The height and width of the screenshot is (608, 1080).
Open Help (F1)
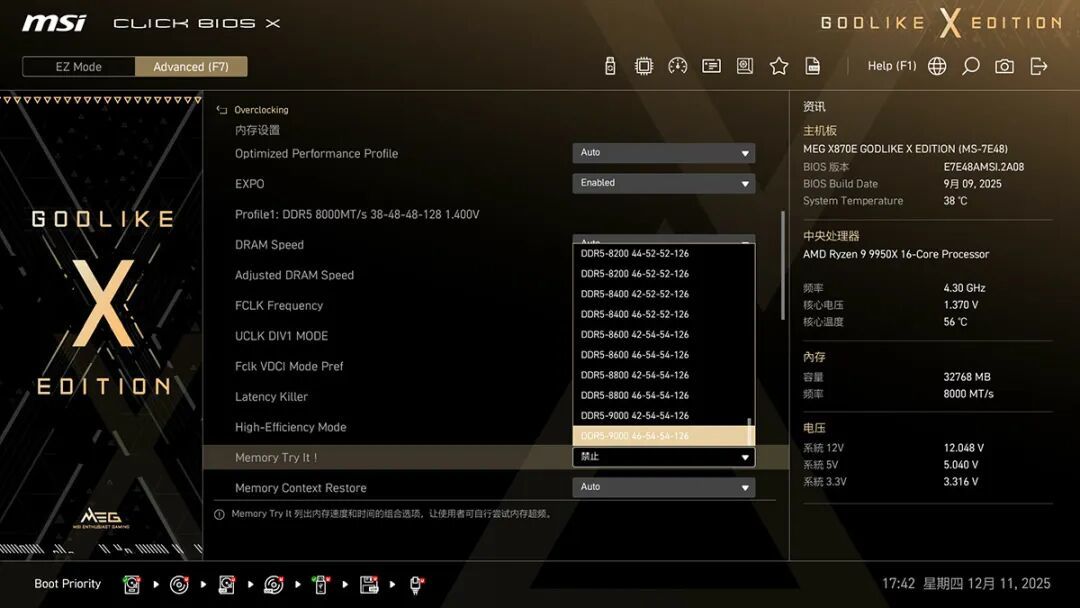click(892, 66)
